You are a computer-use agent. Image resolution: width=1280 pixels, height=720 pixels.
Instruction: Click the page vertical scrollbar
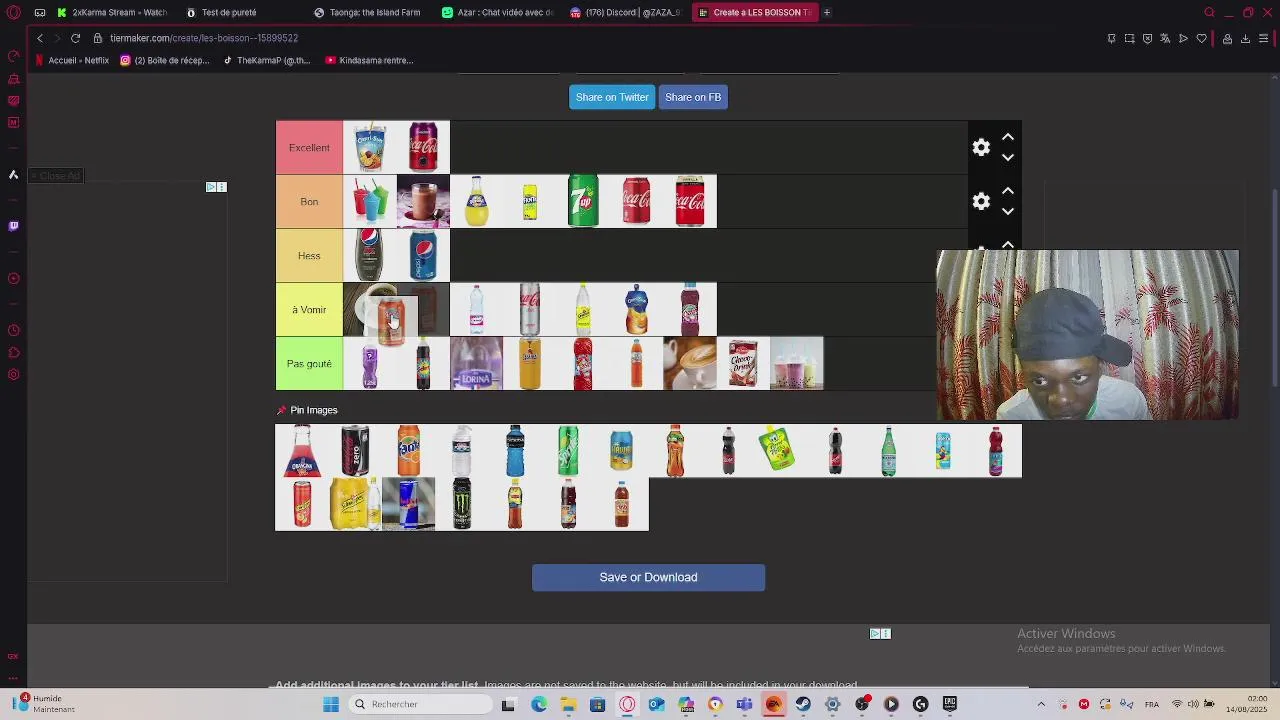[1274, 290]
